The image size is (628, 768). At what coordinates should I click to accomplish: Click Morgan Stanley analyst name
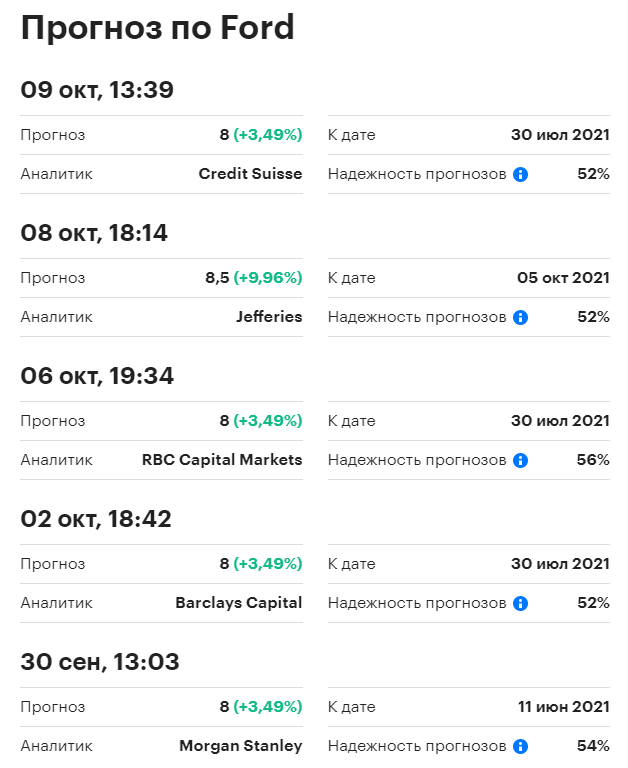click(240, 746)
